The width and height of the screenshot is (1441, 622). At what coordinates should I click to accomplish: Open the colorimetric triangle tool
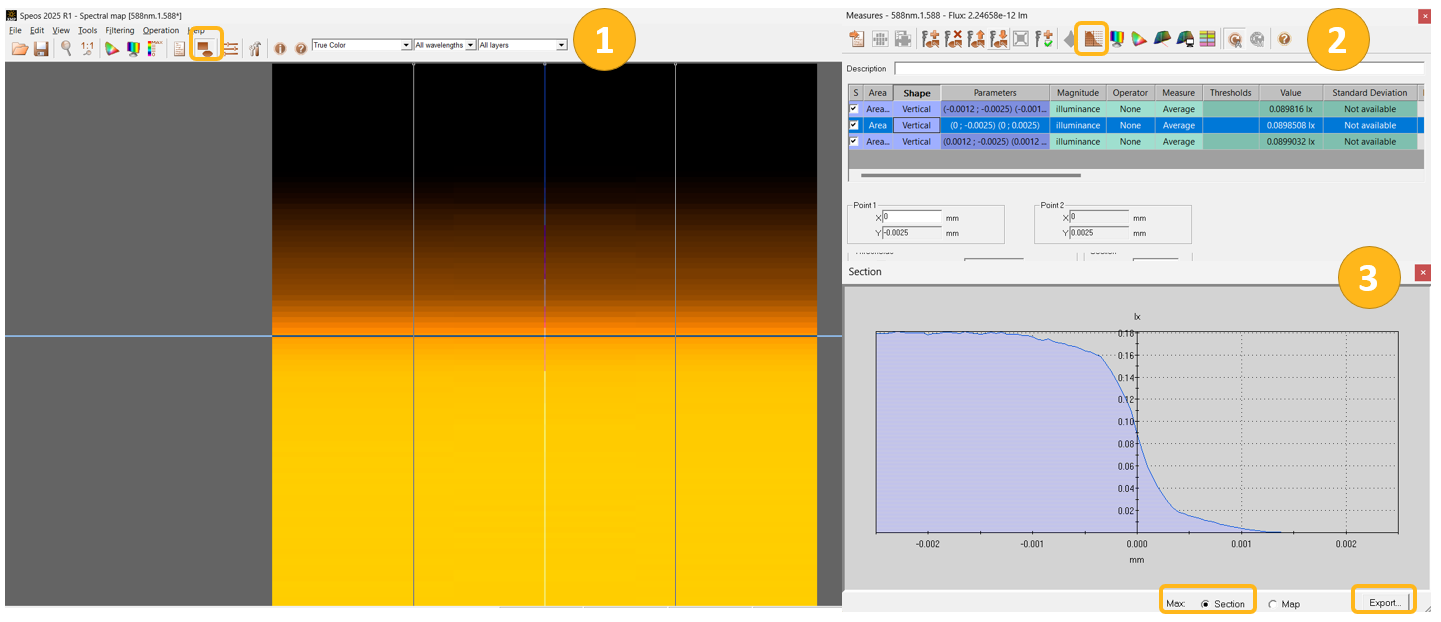(x=111, y=48)
